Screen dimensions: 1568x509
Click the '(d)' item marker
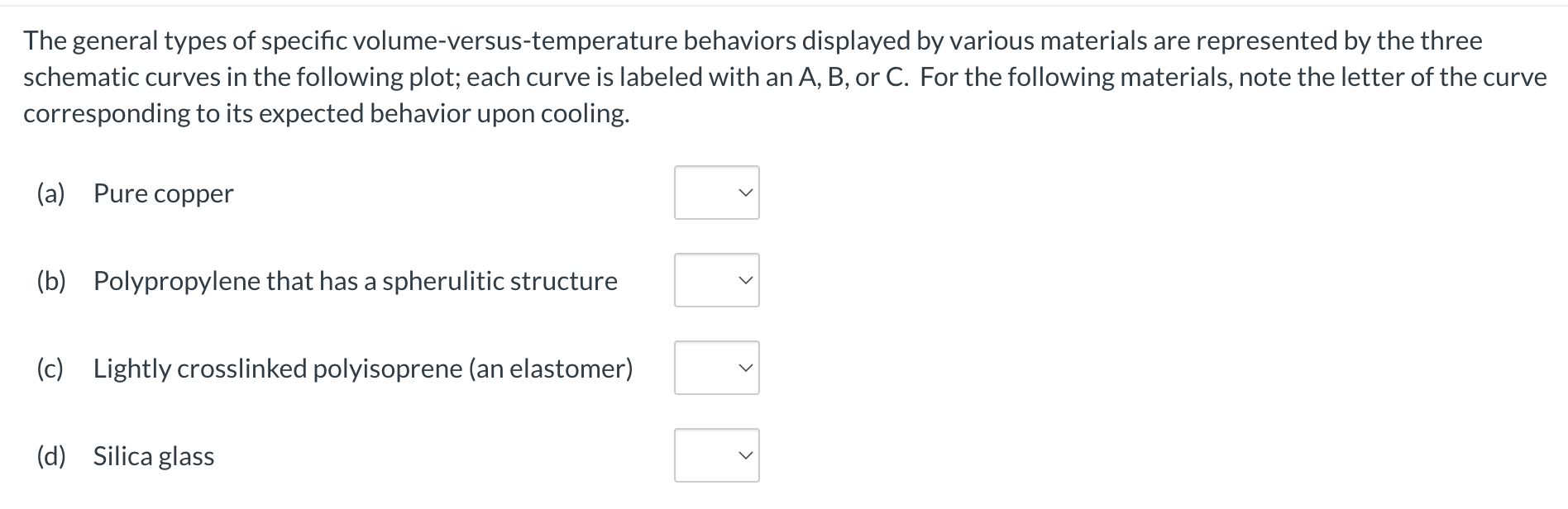coord(51,455)
